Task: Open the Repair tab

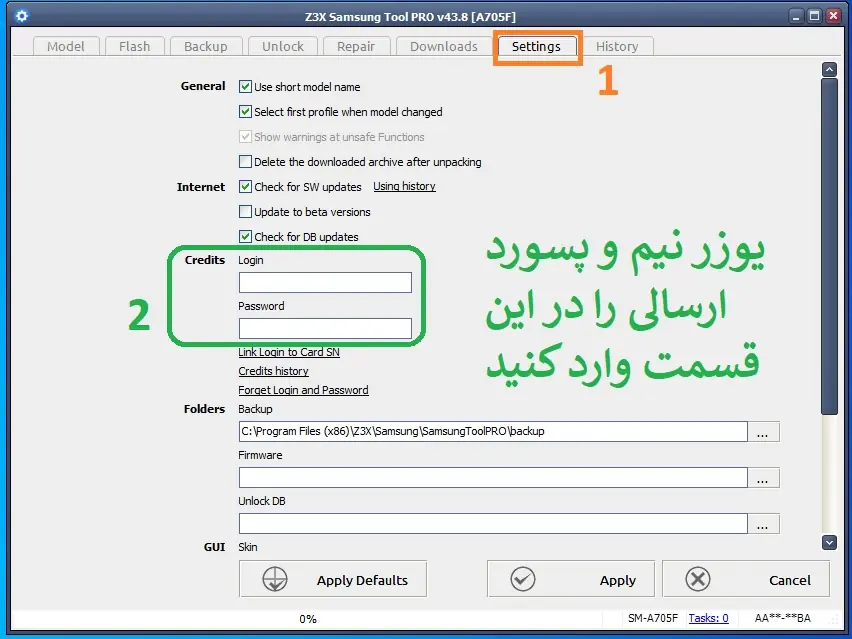Action: [x=356, y=46]
